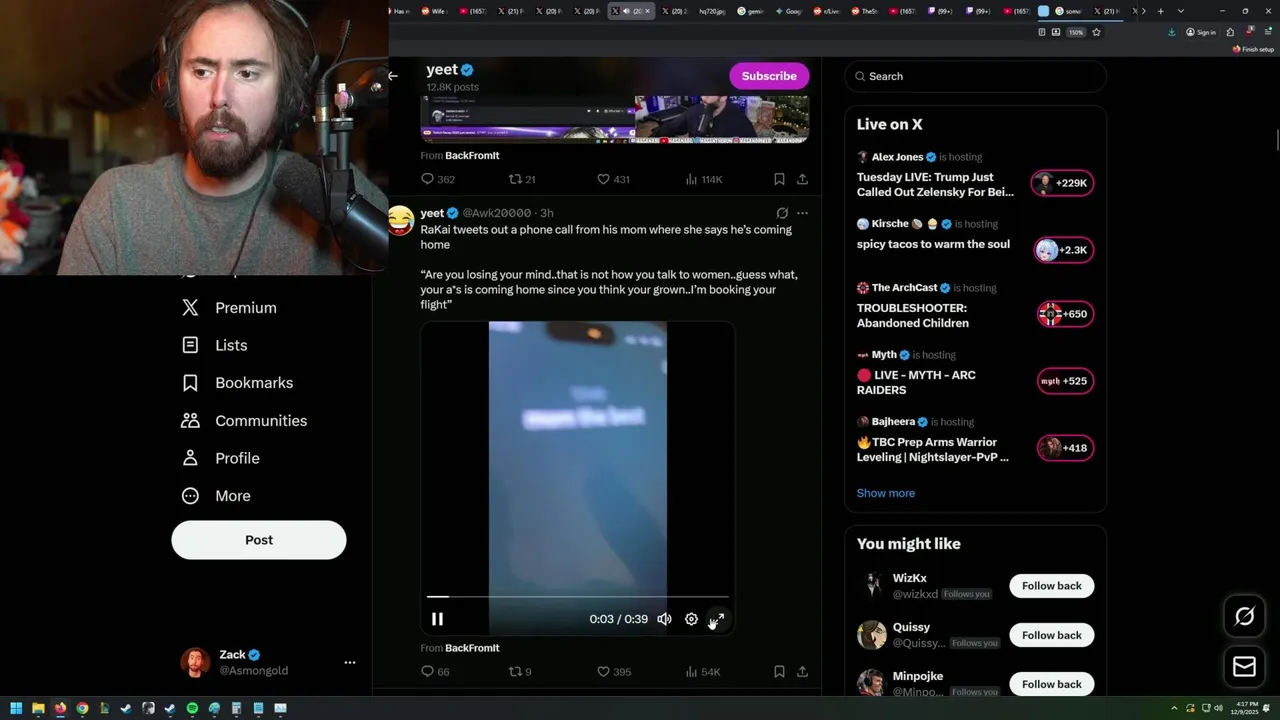Go back using the arrow beside yeet header
1280x720 pixels.
pos(393,76)
